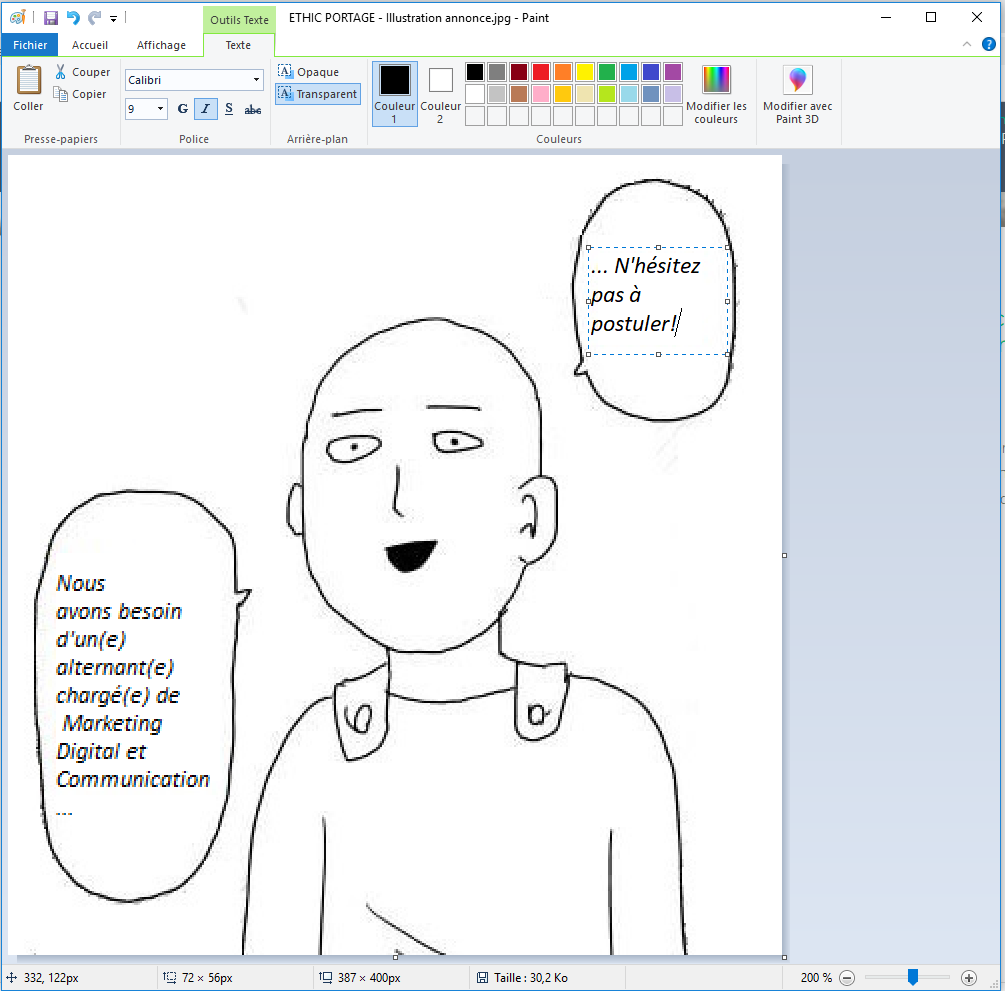
Task: Click the Save icon in quick access toolbar
Action: click(x=51, y=18)
